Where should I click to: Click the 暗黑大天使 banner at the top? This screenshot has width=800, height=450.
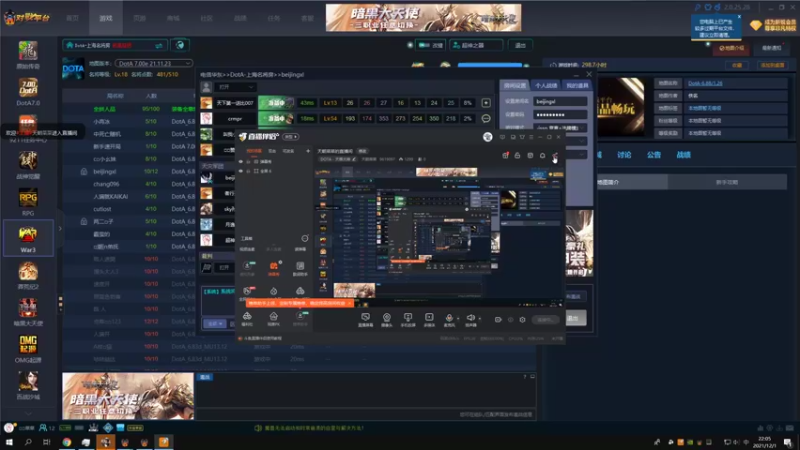point(423,18)
